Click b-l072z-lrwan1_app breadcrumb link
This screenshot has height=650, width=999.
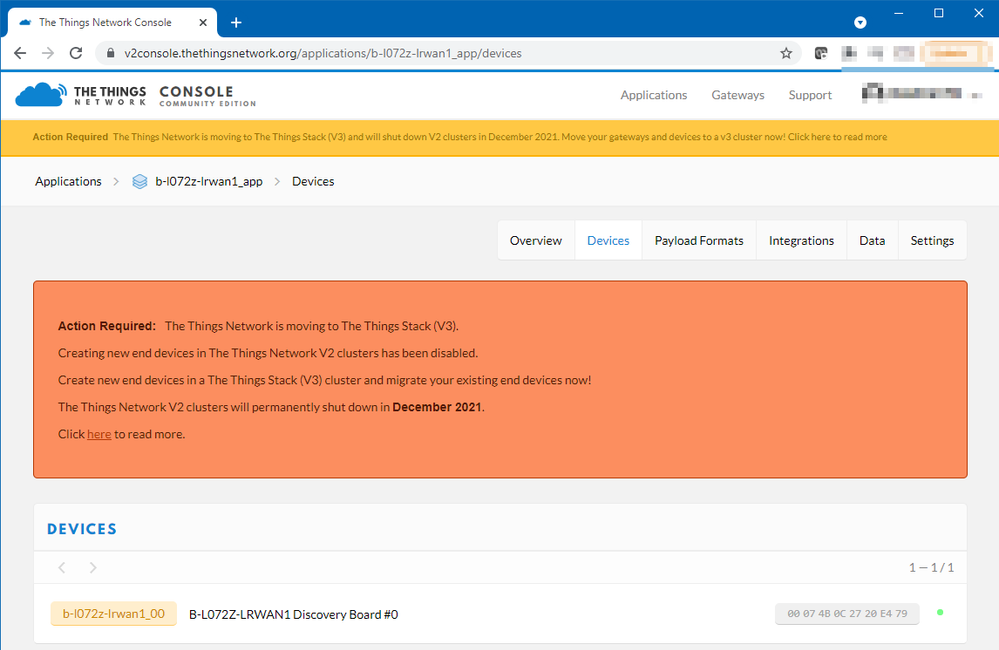(x=209, y=182)
